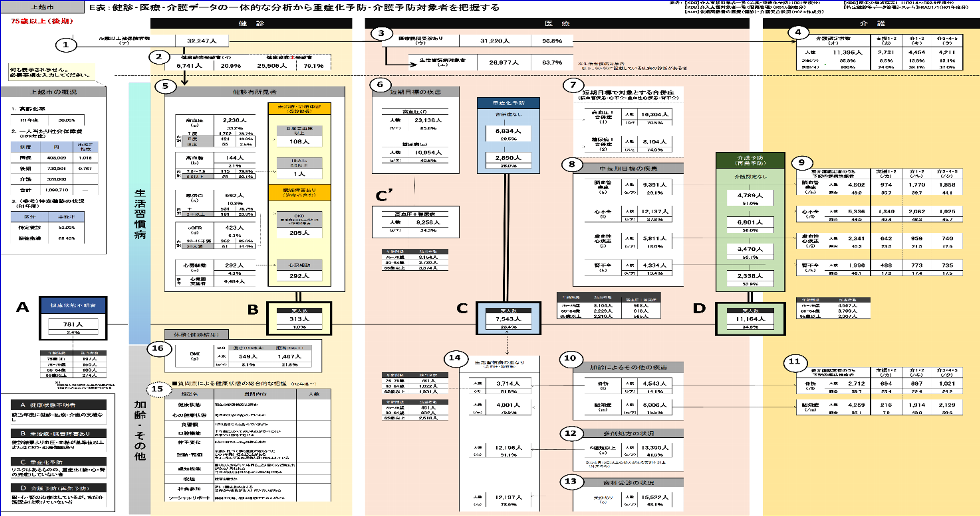Select the circled number 3 marker
This screenshot has width=980, height=516.
[x=380, y=34]
